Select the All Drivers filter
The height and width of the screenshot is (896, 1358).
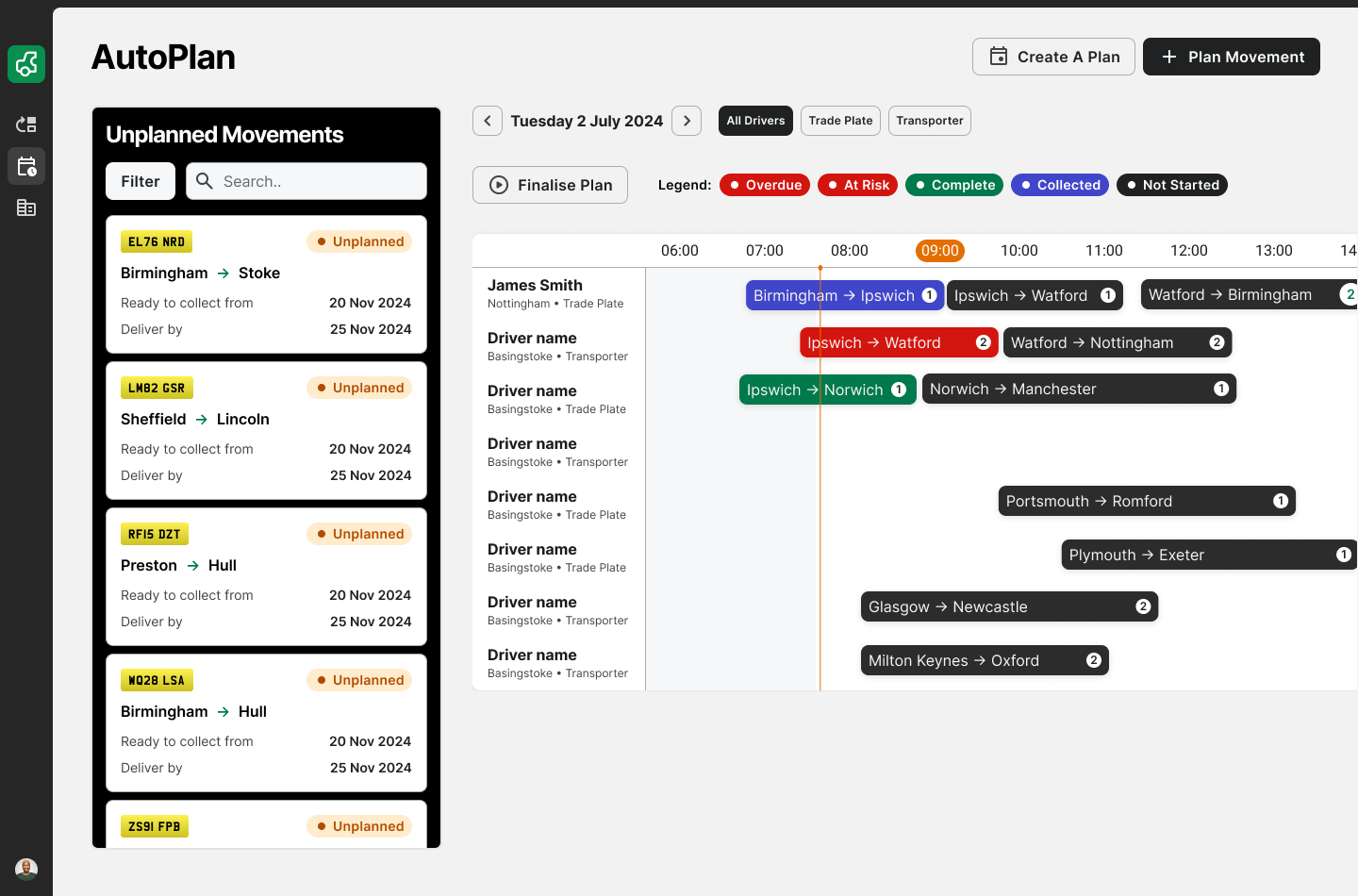(x=755, y=121)
